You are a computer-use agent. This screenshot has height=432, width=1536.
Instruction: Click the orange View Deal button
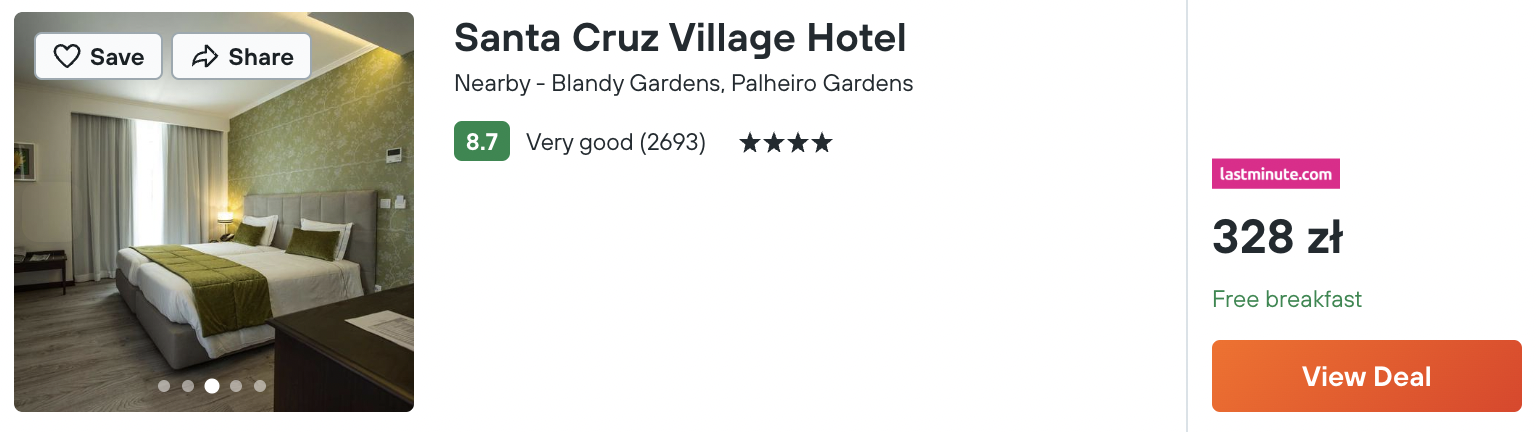click(1367, 376)
